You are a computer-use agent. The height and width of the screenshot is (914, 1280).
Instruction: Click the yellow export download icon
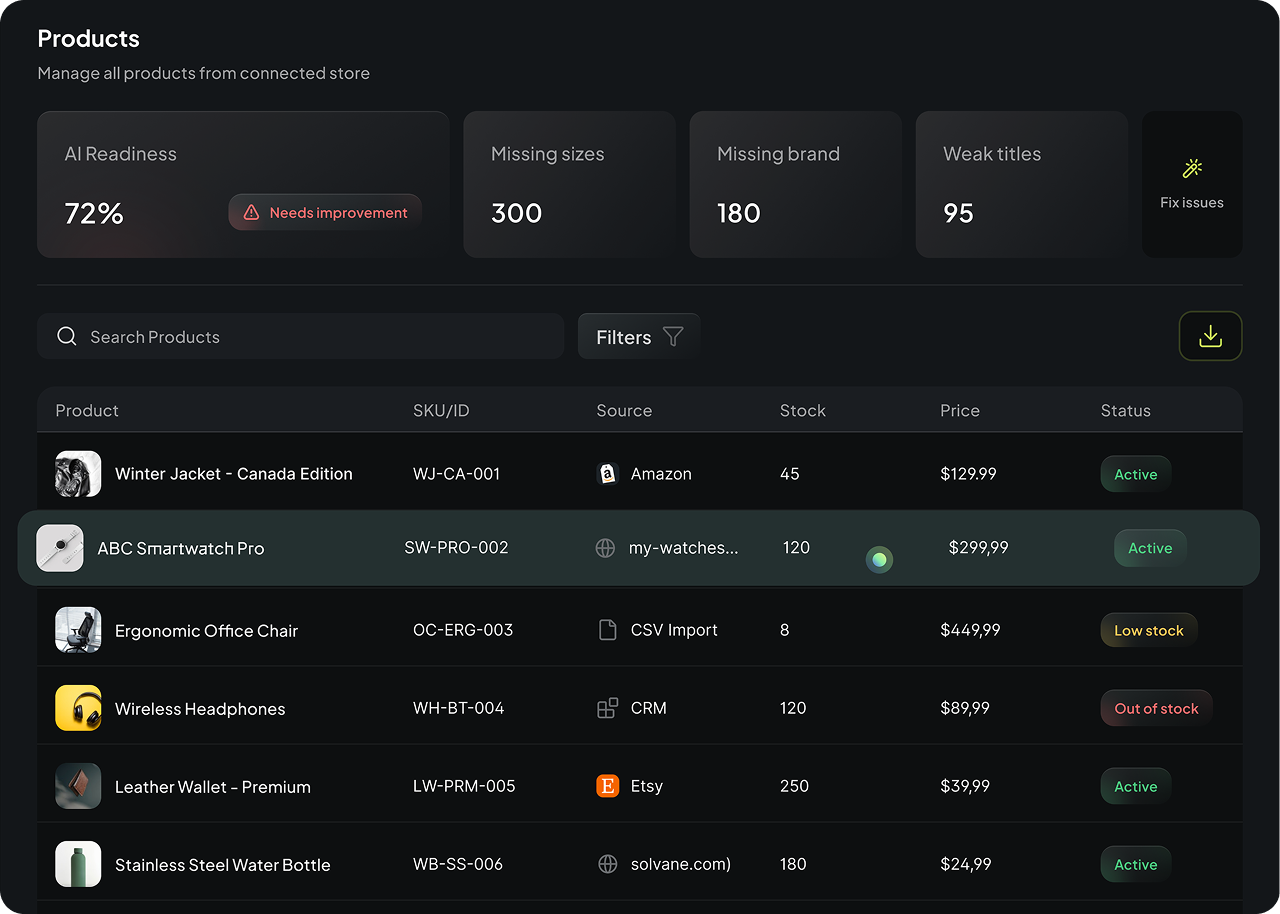point(1210,336)
